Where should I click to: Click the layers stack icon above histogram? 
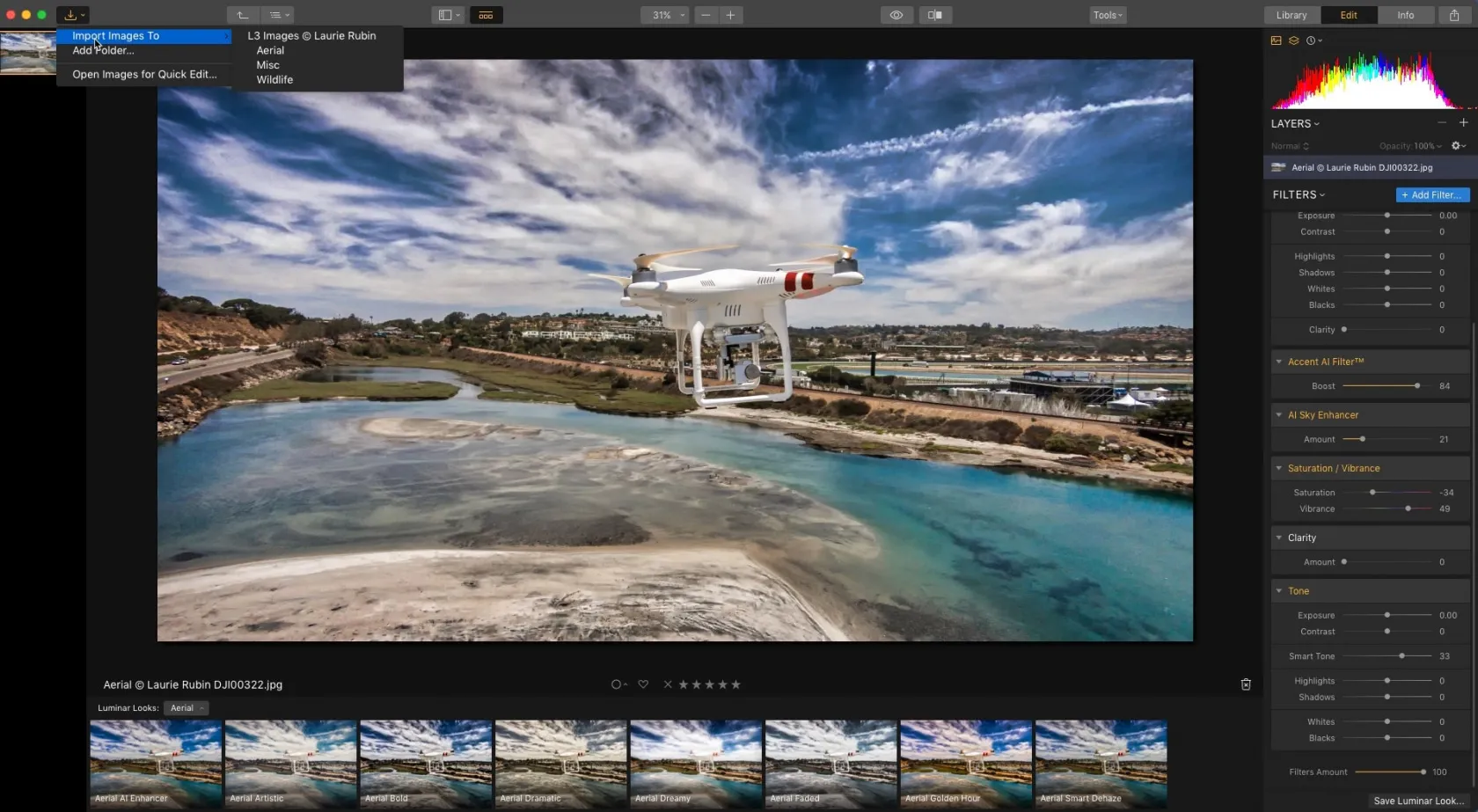pyautogui.click(x=1293, y=40)
